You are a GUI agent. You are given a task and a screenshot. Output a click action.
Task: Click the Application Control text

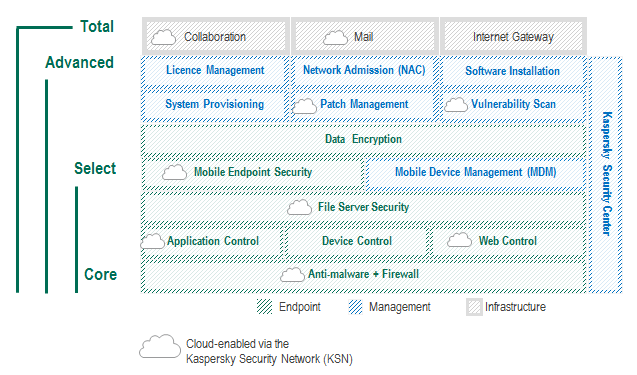coord(213,241)
